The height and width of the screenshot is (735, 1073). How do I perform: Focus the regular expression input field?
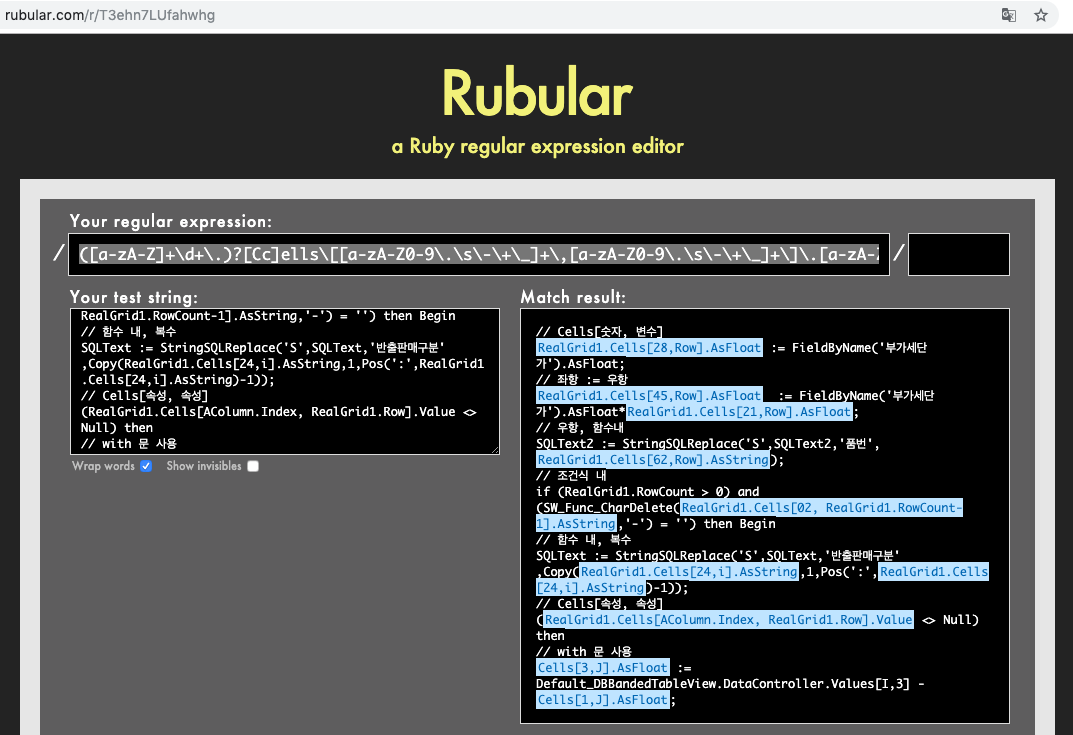479,255
